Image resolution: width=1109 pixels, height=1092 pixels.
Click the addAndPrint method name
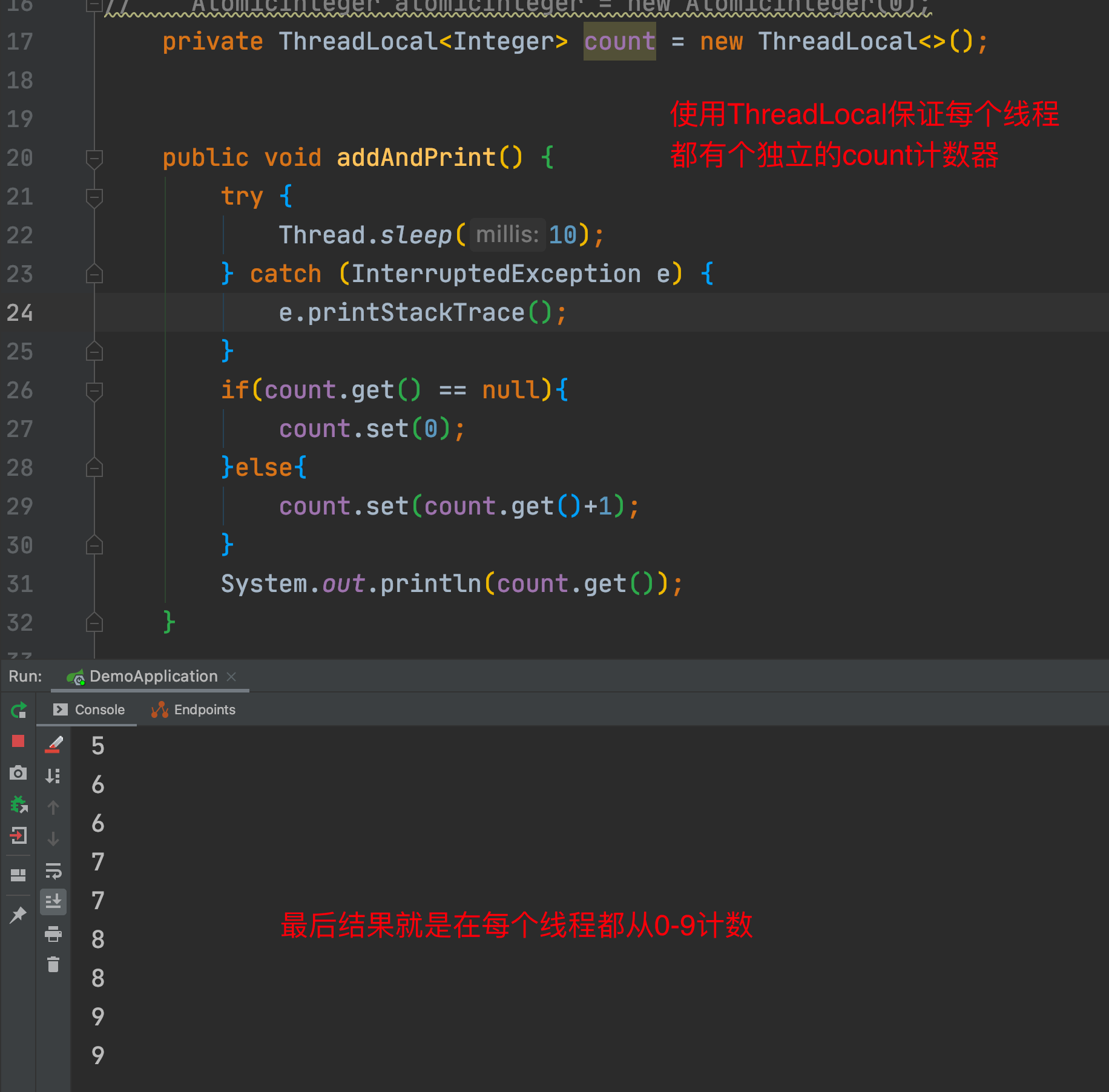point(416,157)
